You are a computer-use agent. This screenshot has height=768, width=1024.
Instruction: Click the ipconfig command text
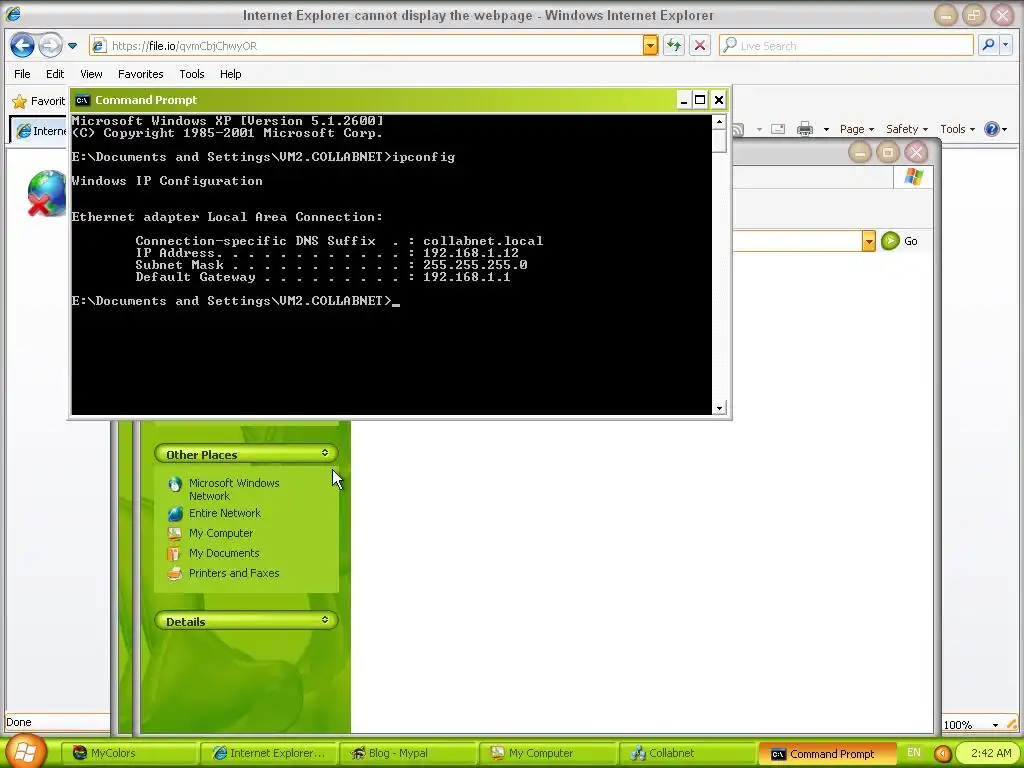(423, 157)
